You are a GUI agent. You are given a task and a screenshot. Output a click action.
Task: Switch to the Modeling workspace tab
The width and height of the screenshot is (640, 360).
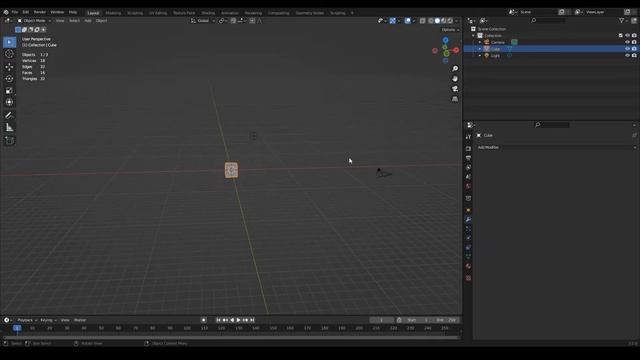tap(113, 13)
